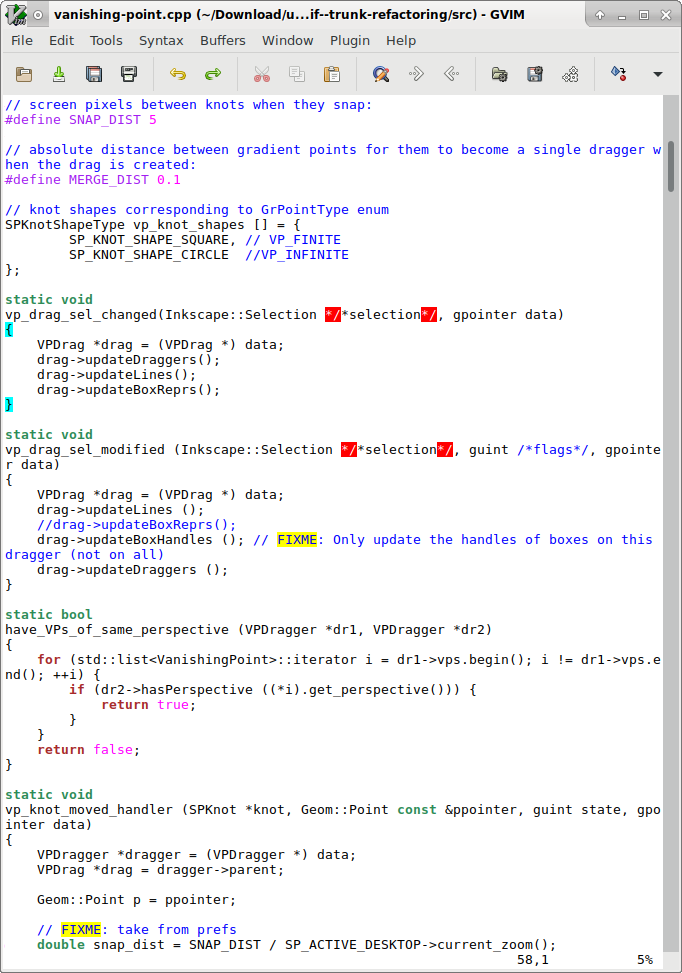Save the session with floppy-gear icon
Screen dimensions: 682x973
[x=535, y=74]
